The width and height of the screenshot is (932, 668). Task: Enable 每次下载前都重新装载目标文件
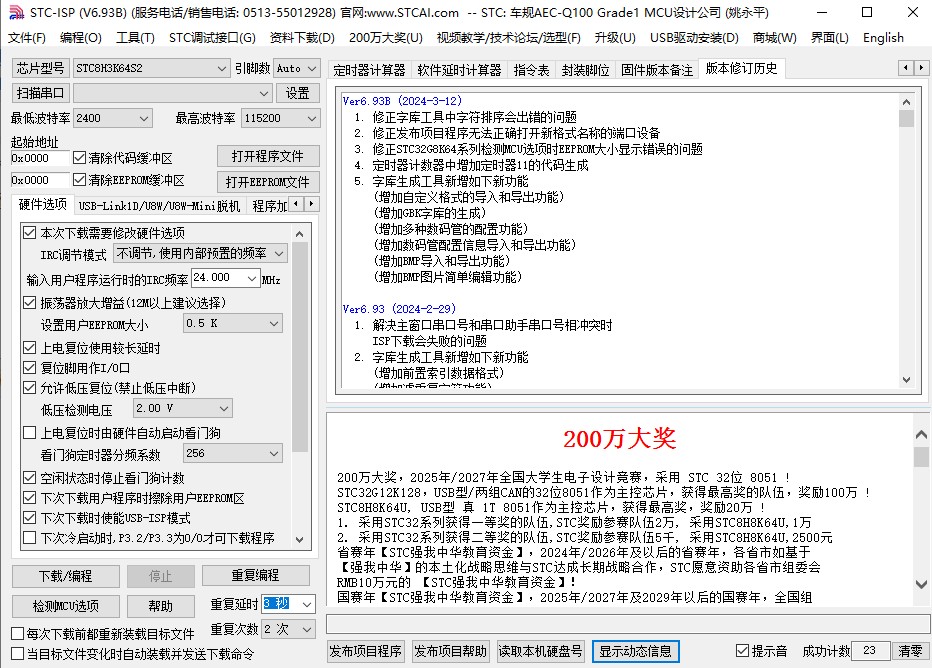pos(18,634)
